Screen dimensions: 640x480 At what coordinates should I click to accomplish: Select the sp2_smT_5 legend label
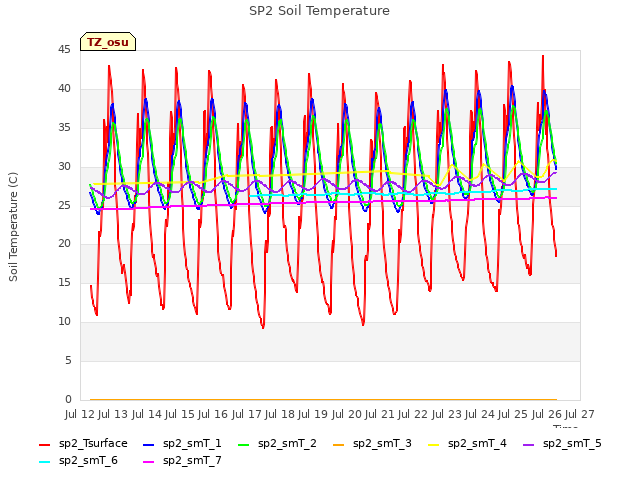tap(572, 444)
